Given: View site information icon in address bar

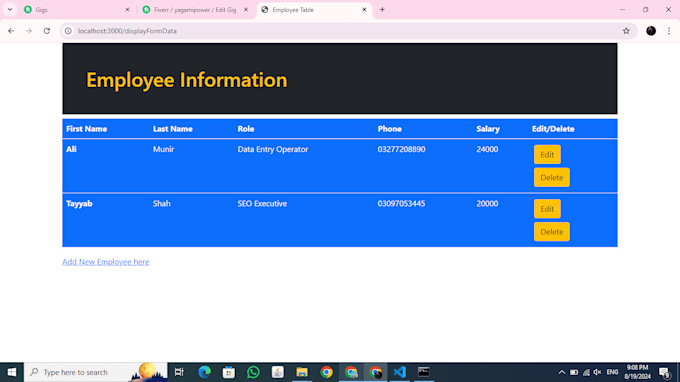Looking at the screenshot, I should [x=68, y=31].
